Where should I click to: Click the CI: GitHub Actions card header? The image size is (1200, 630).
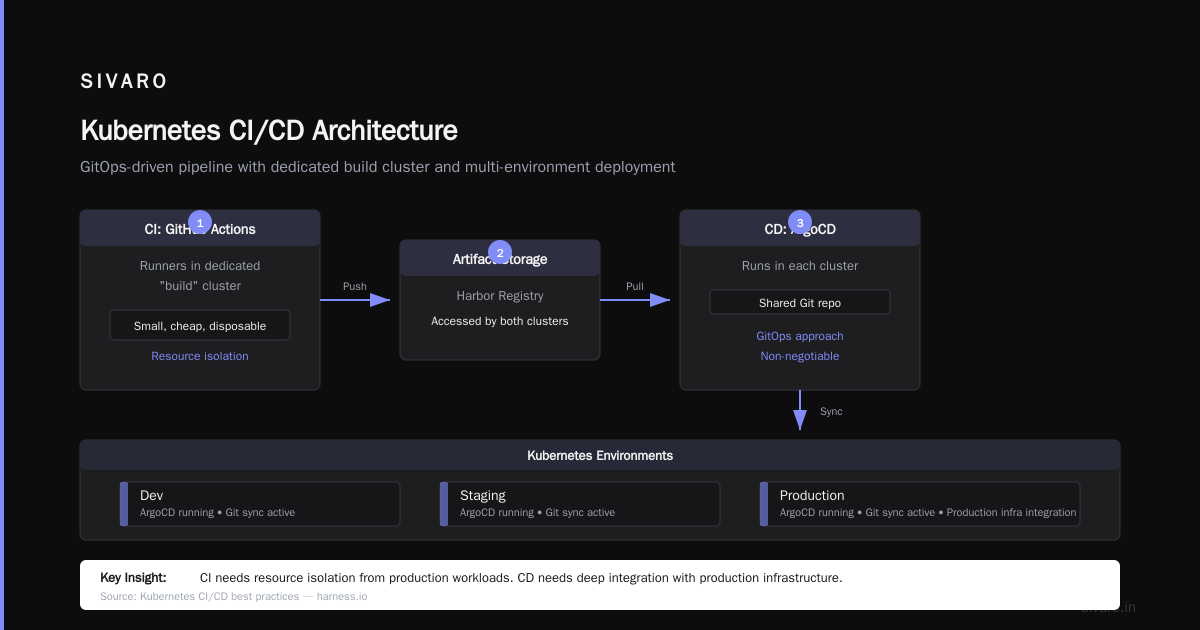[x=200, y=229]
